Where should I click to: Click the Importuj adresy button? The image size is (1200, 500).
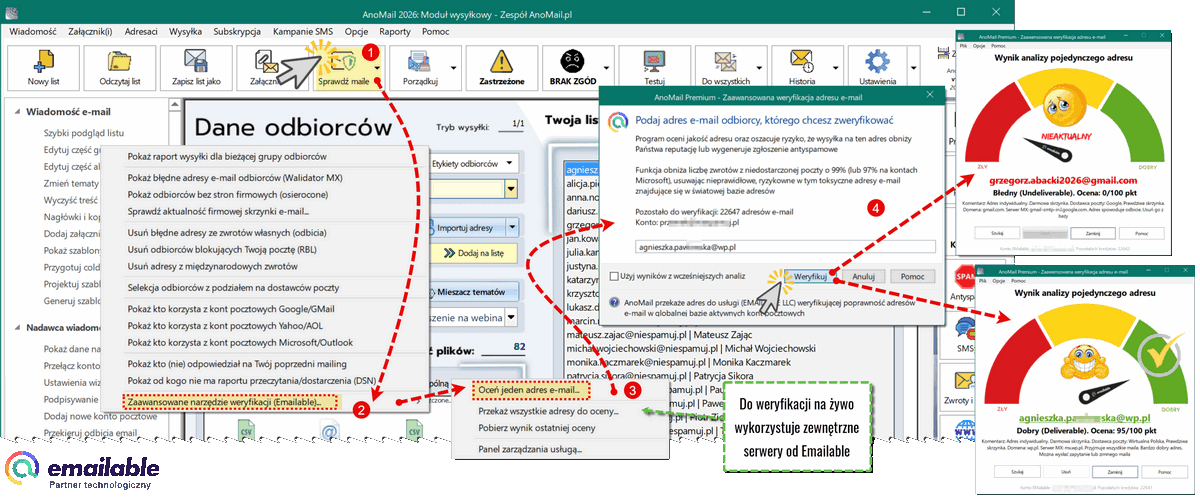(466, 227)
